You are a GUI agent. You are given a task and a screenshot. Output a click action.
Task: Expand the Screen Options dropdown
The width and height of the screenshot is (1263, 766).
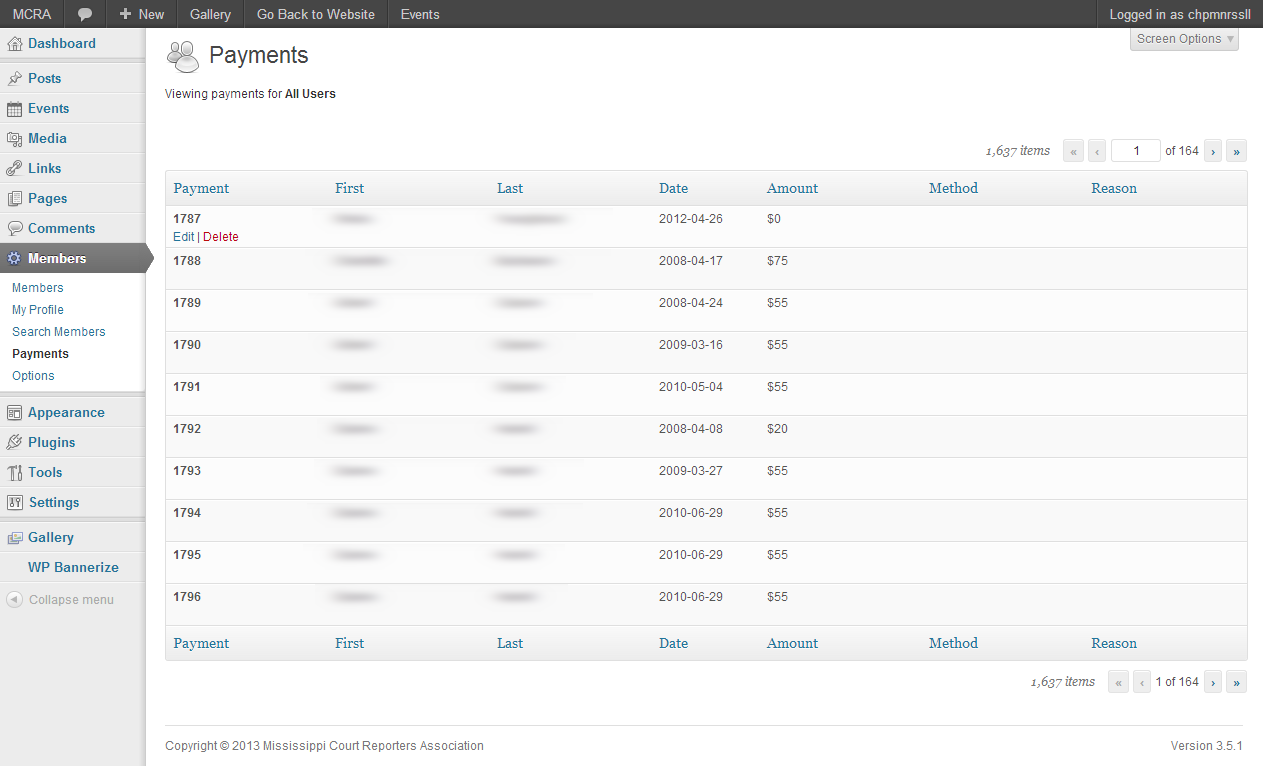(x=1184, y=39)
